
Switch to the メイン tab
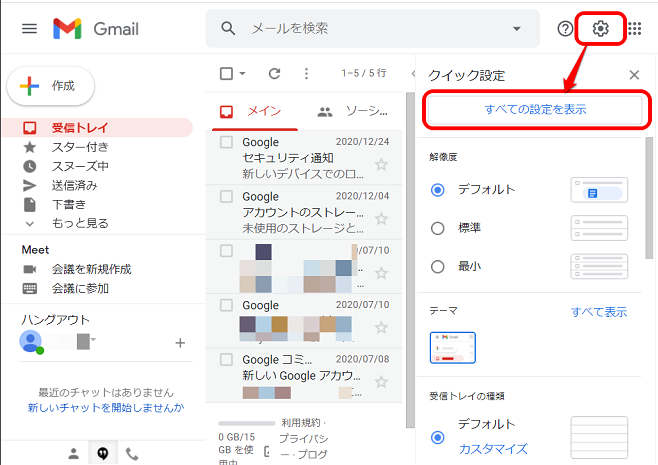tap(255, 112)
